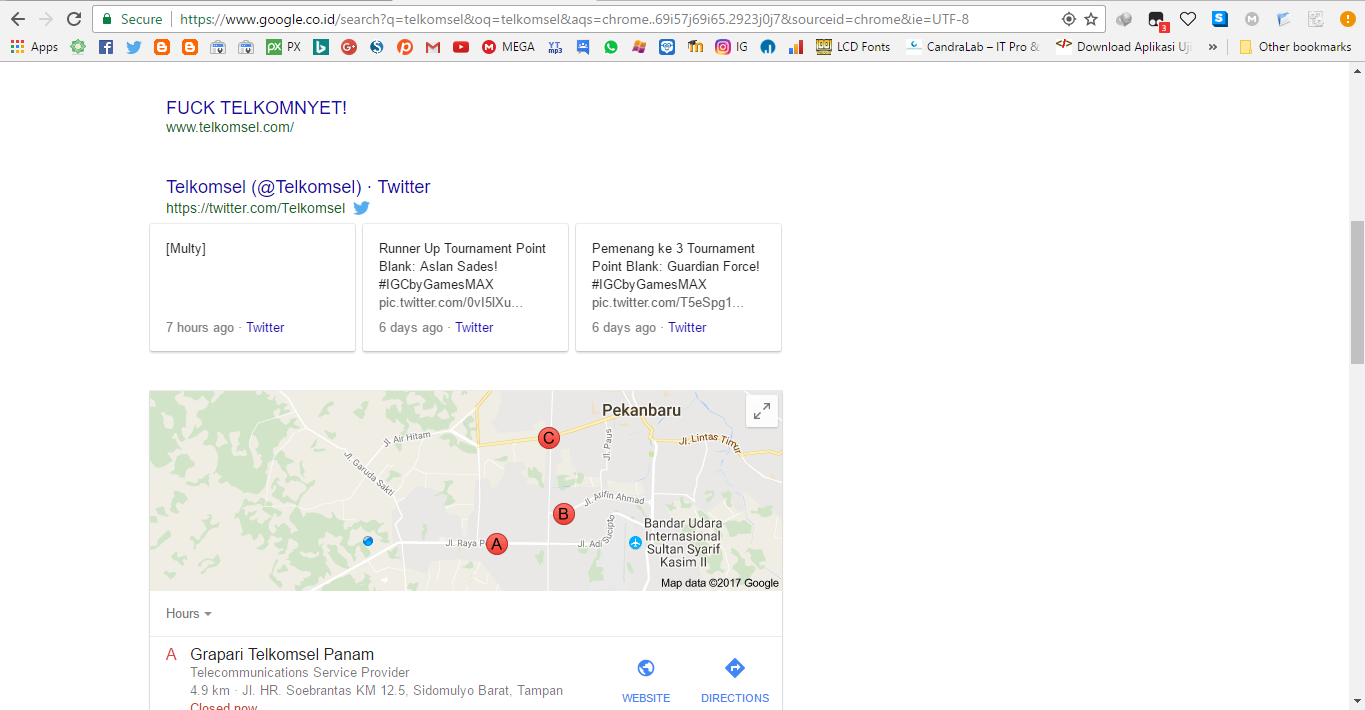Open the Pemenang ke 3 Tournament tweet card
1365x710 pixels.
tap(678, 287)
